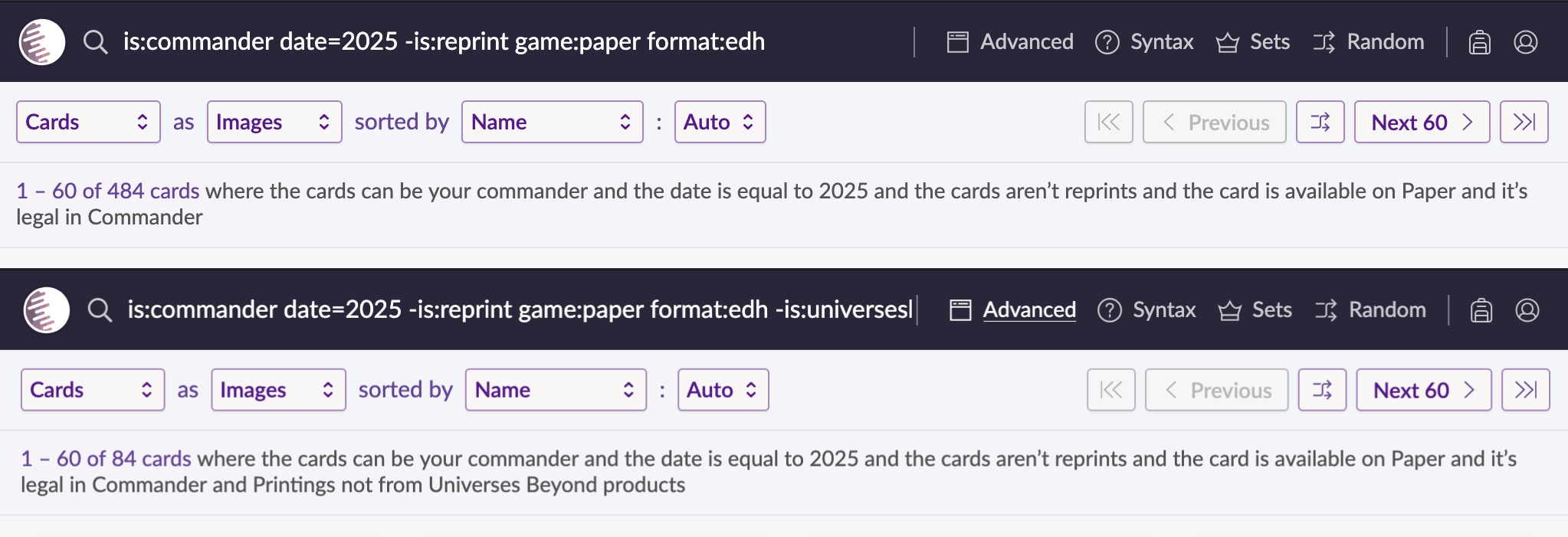This screenshot has height=537, width=1568.
Task: Click shuffle random-result icon in bottom toolbar
Action: [x=1322, y=390]
